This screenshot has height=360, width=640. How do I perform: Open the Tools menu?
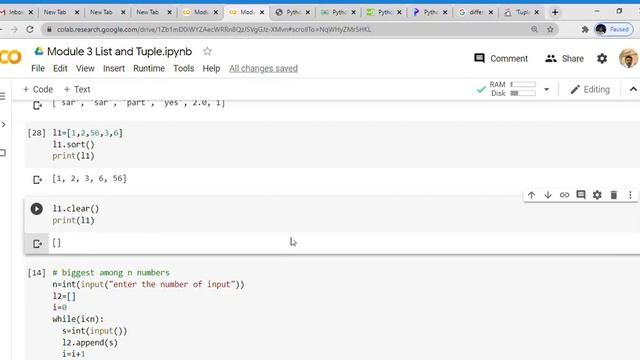click(x=184, y=69)
